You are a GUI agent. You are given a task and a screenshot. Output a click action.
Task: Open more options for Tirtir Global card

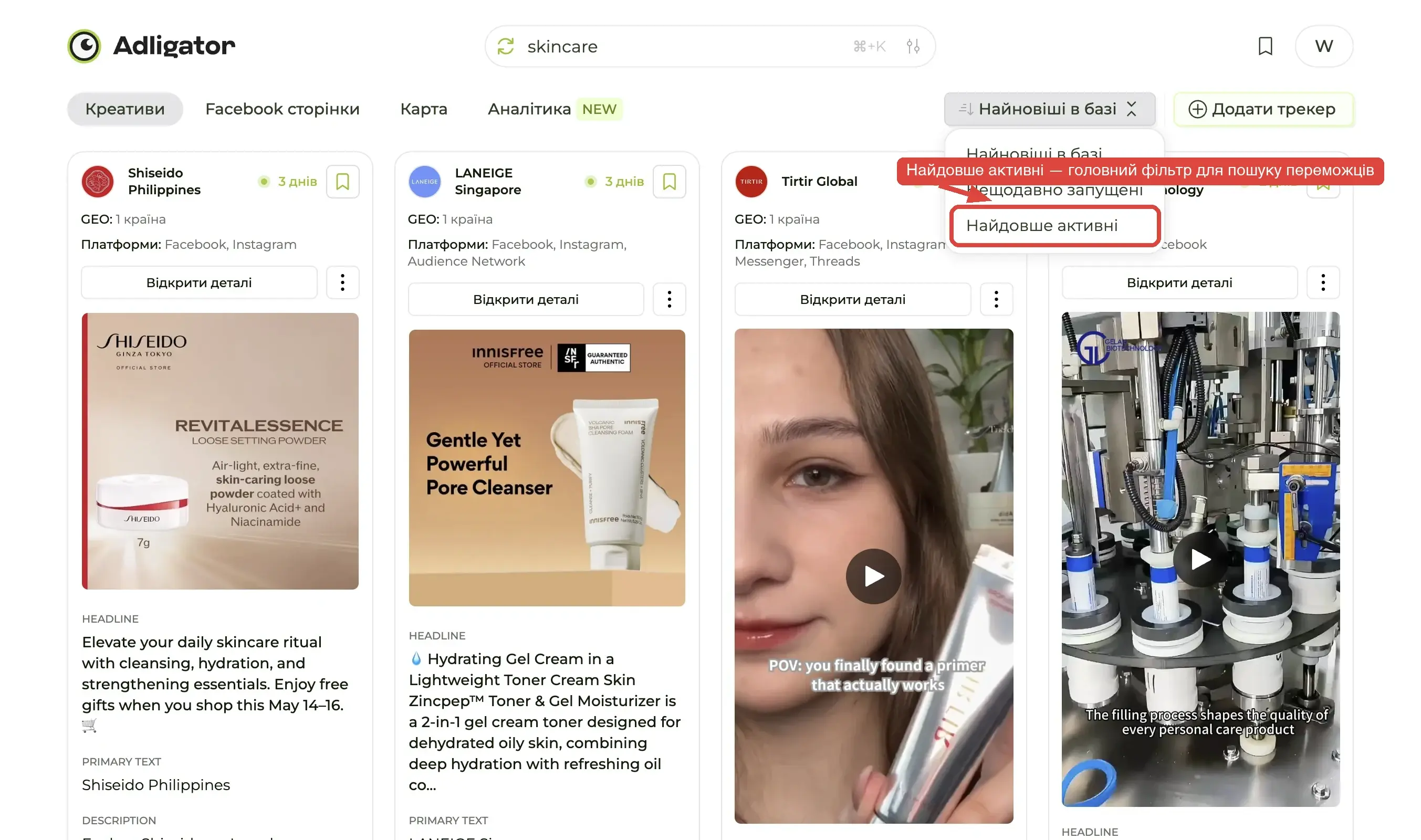coord(996,299)
